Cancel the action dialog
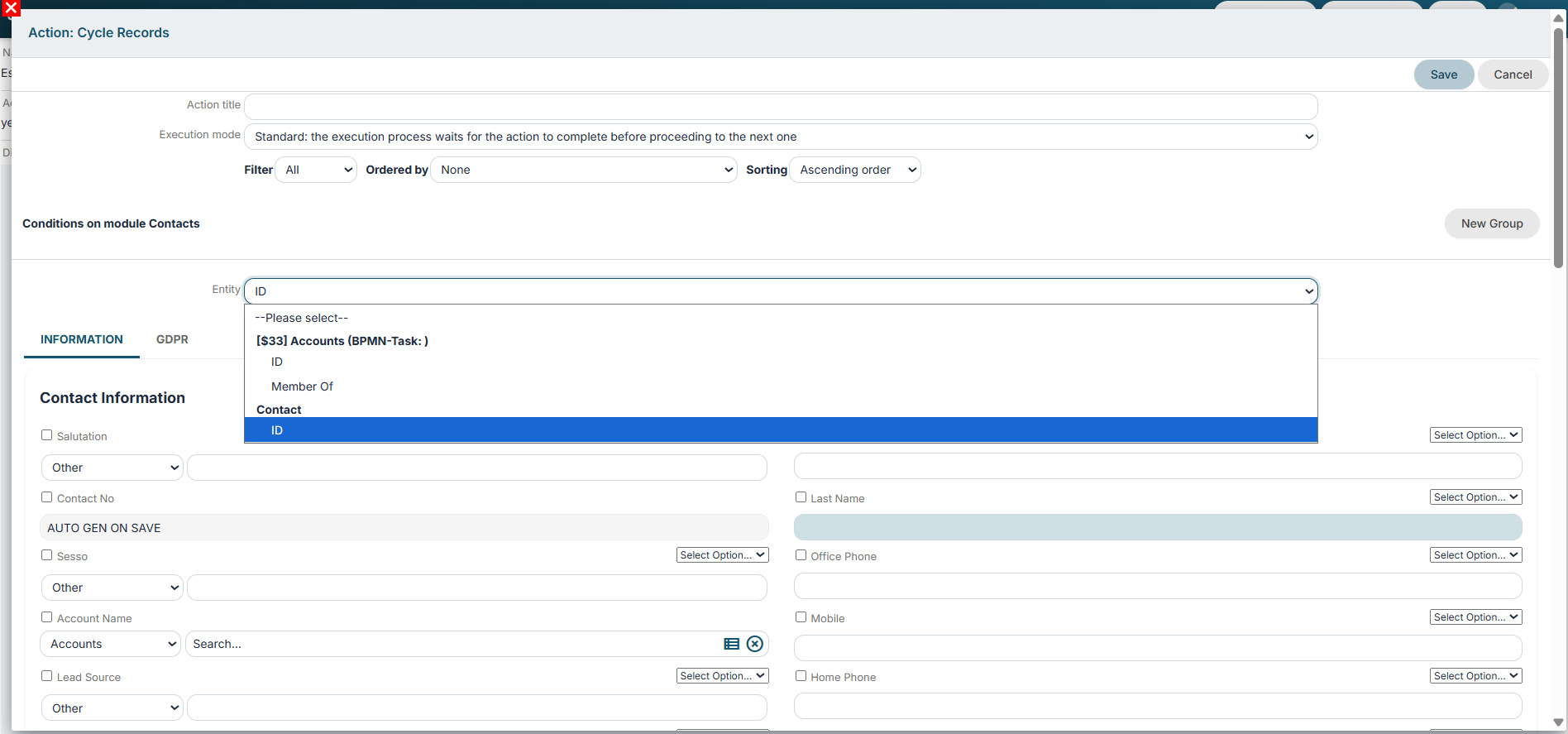 pos(1513,74)
